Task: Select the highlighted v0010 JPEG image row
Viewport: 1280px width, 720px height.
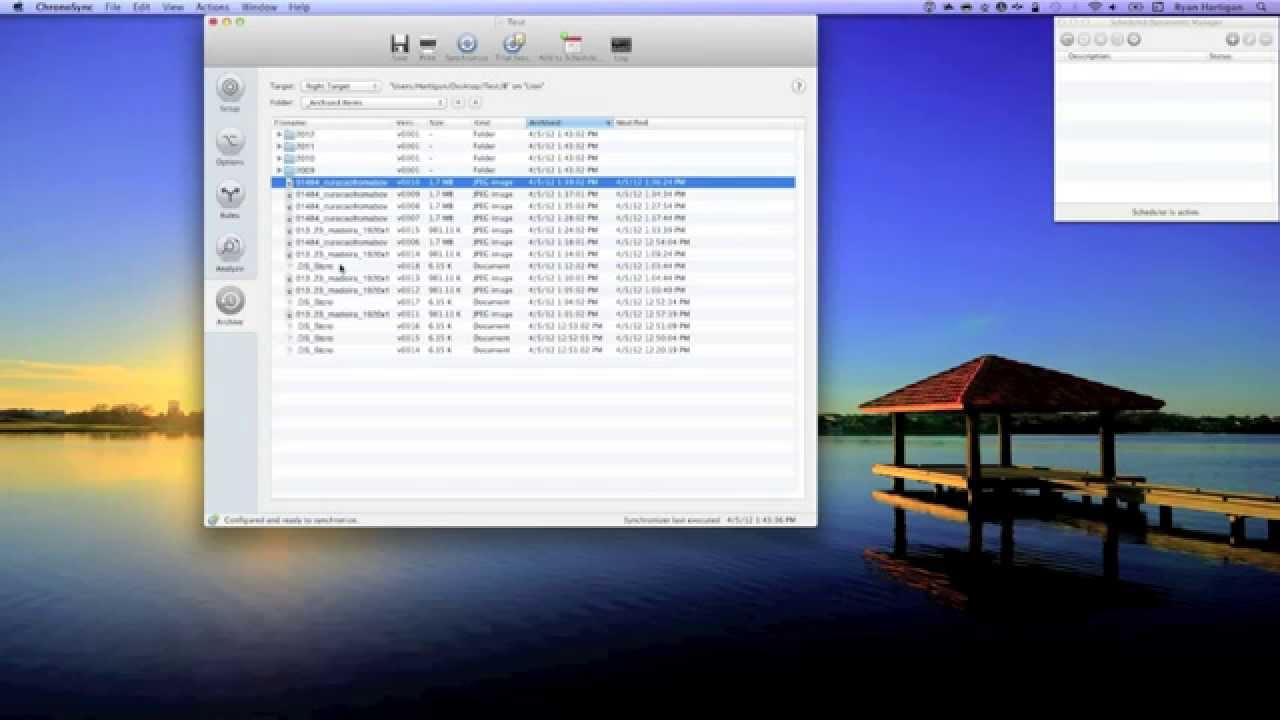Action: tap(533, 182)
